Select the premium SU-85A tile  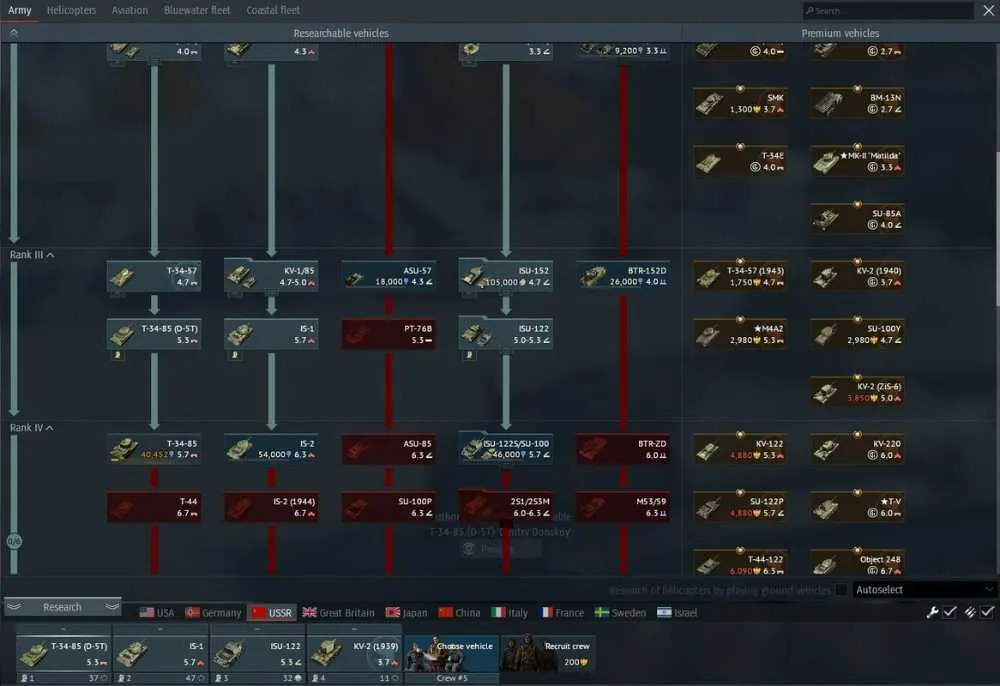(x=858, y=219)
